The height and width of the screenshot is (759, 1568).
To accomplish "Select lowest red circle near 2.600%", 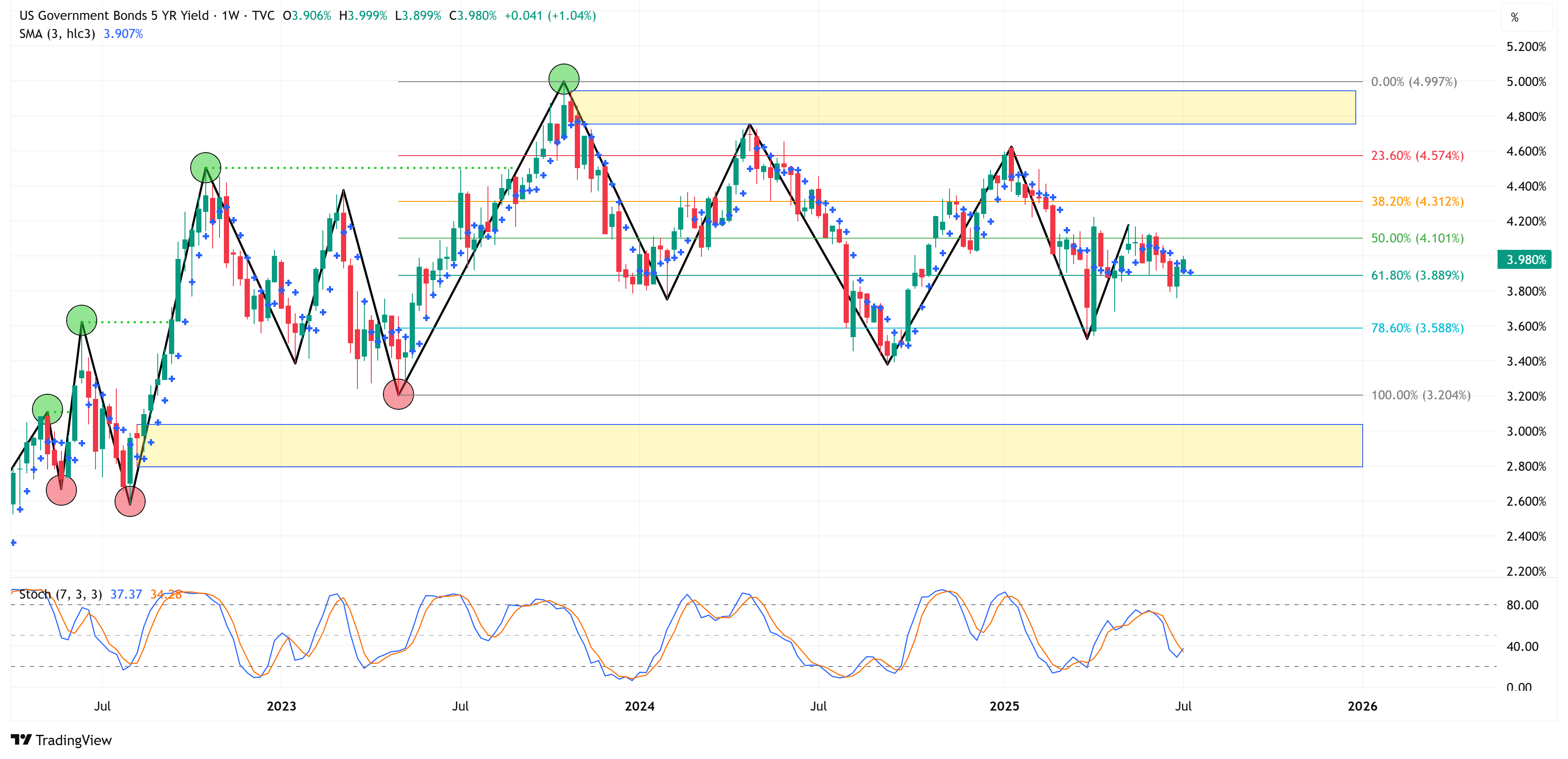I will pos(130,501).
